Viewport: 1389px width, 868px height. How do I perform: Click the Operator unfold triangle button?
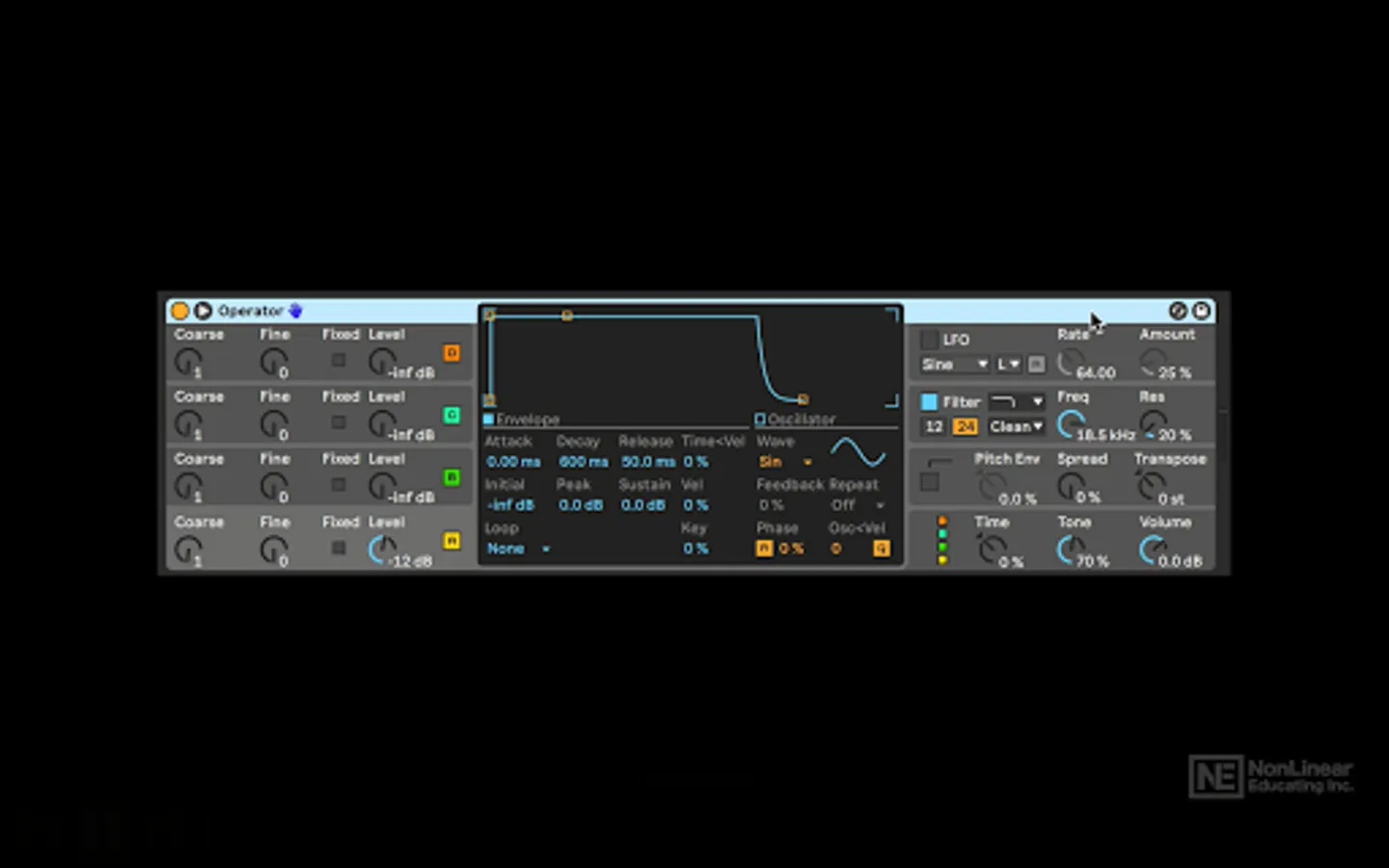click(203, 311)
